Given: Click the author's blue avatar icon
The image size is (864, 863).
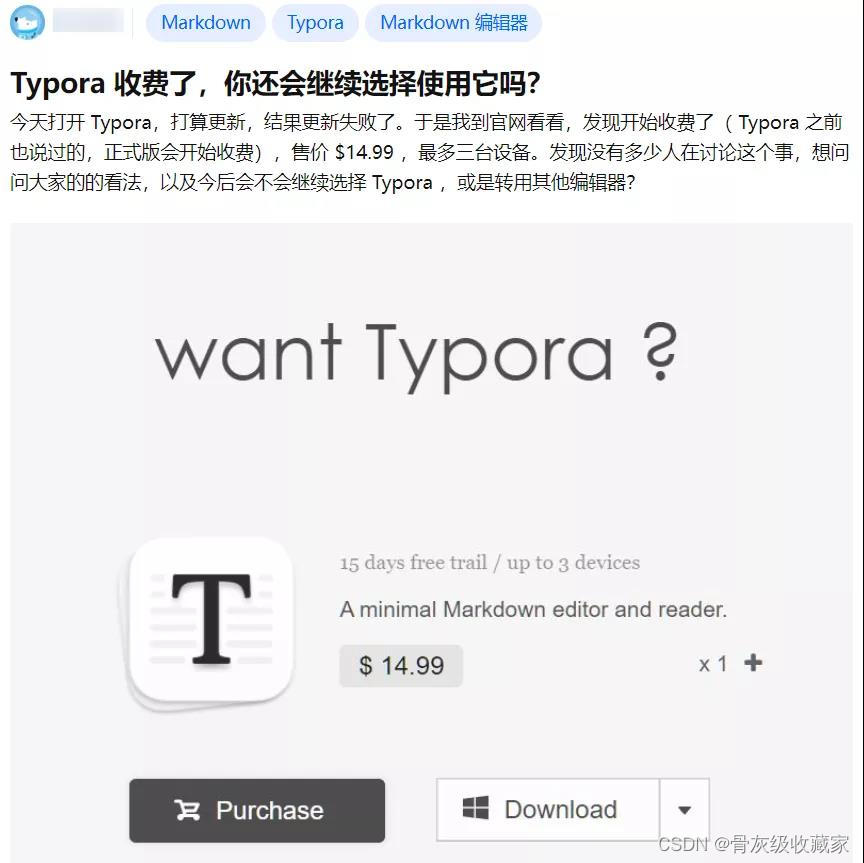Looking at the screenshot, I should click(27, 22).
